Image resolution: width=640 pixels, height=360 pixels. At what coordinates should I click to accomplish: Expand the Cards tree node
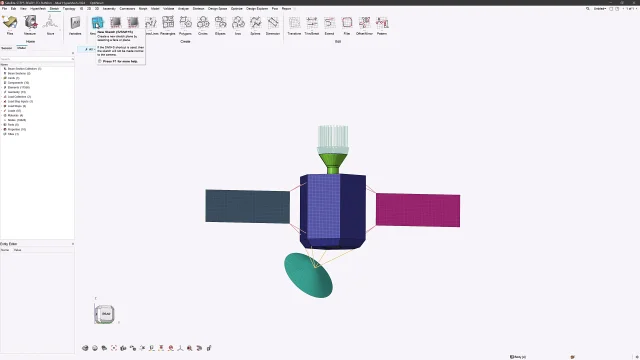(2, 78)
